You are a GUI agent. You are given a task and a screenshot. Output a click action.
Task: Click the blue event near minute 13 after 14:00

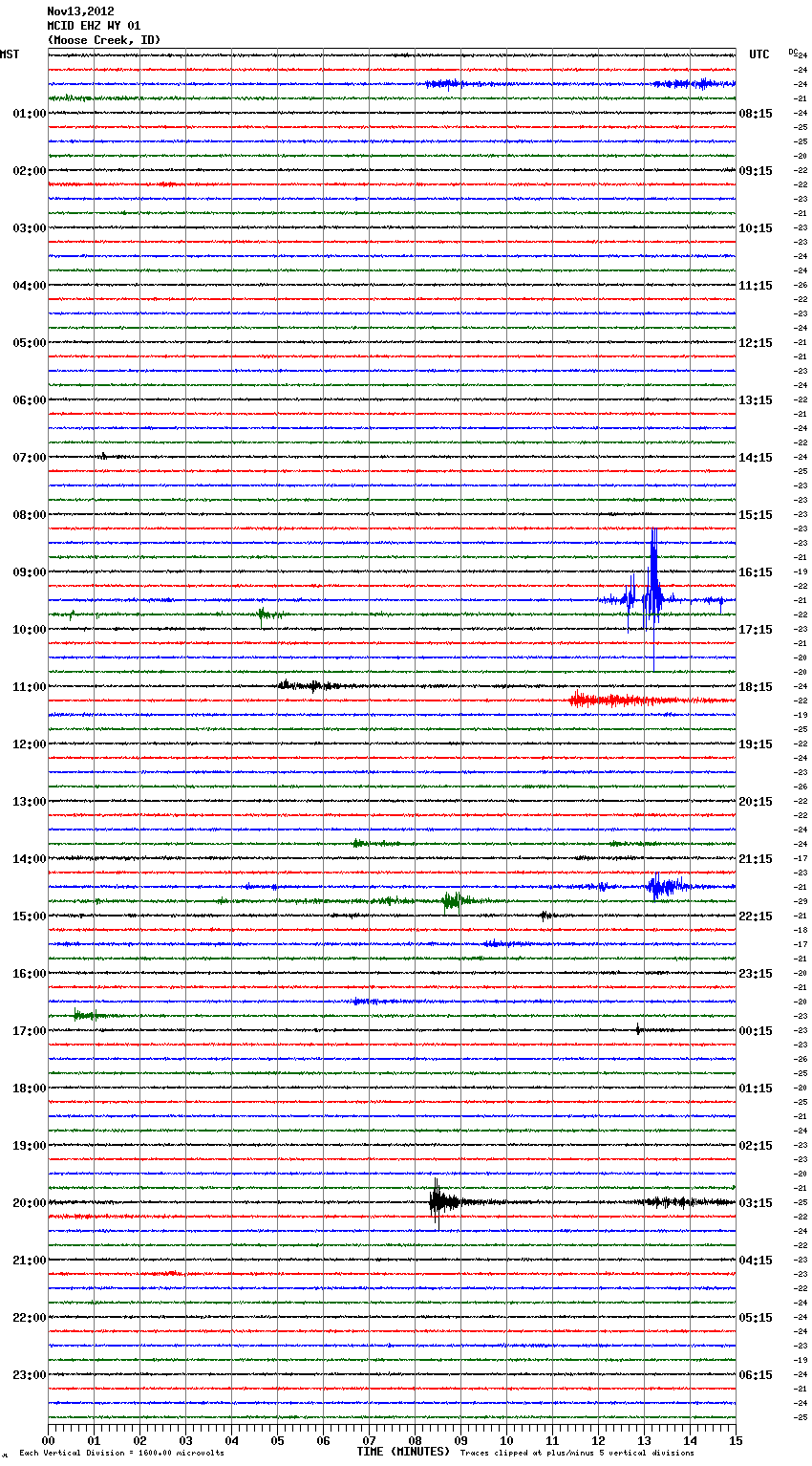pyautogui.click(x=663, y=886)
